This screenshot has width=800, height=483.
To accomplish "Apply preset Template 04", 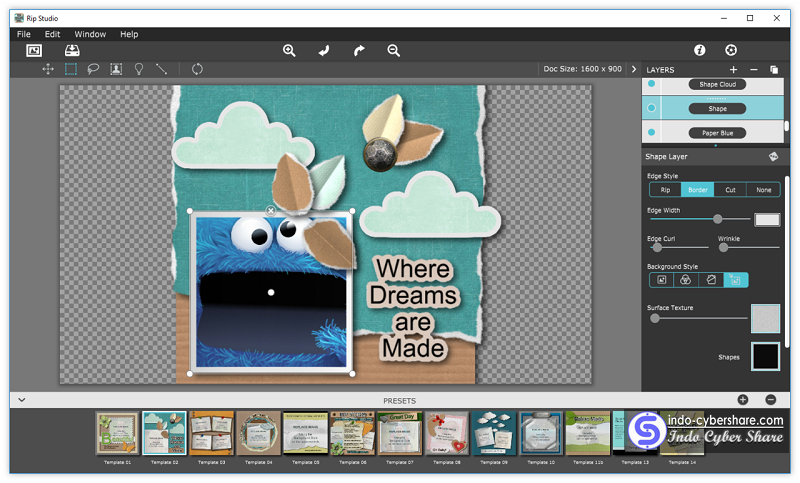I will [x=259, y=434].
